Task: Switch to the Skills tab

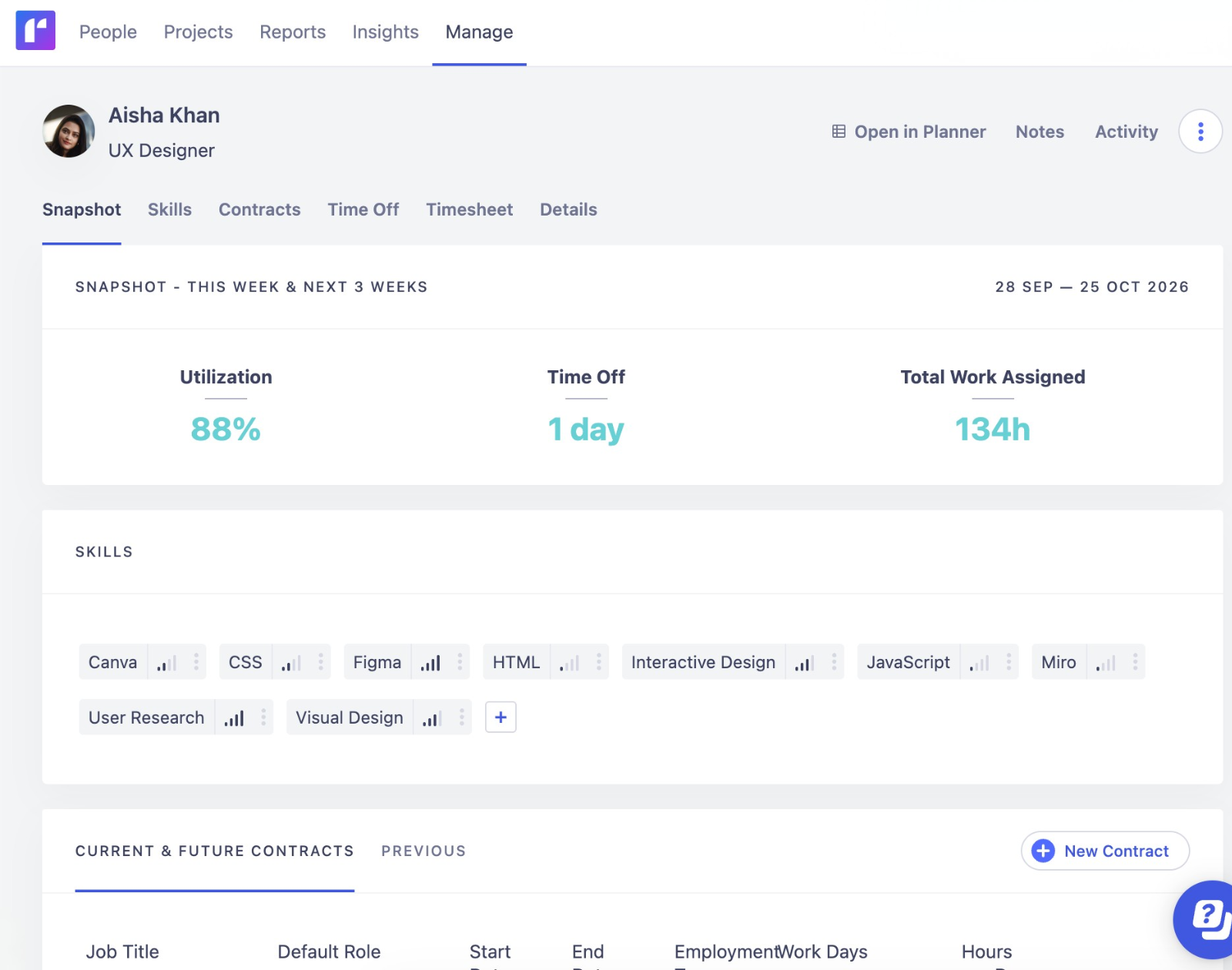Action: tap(169, 209)
